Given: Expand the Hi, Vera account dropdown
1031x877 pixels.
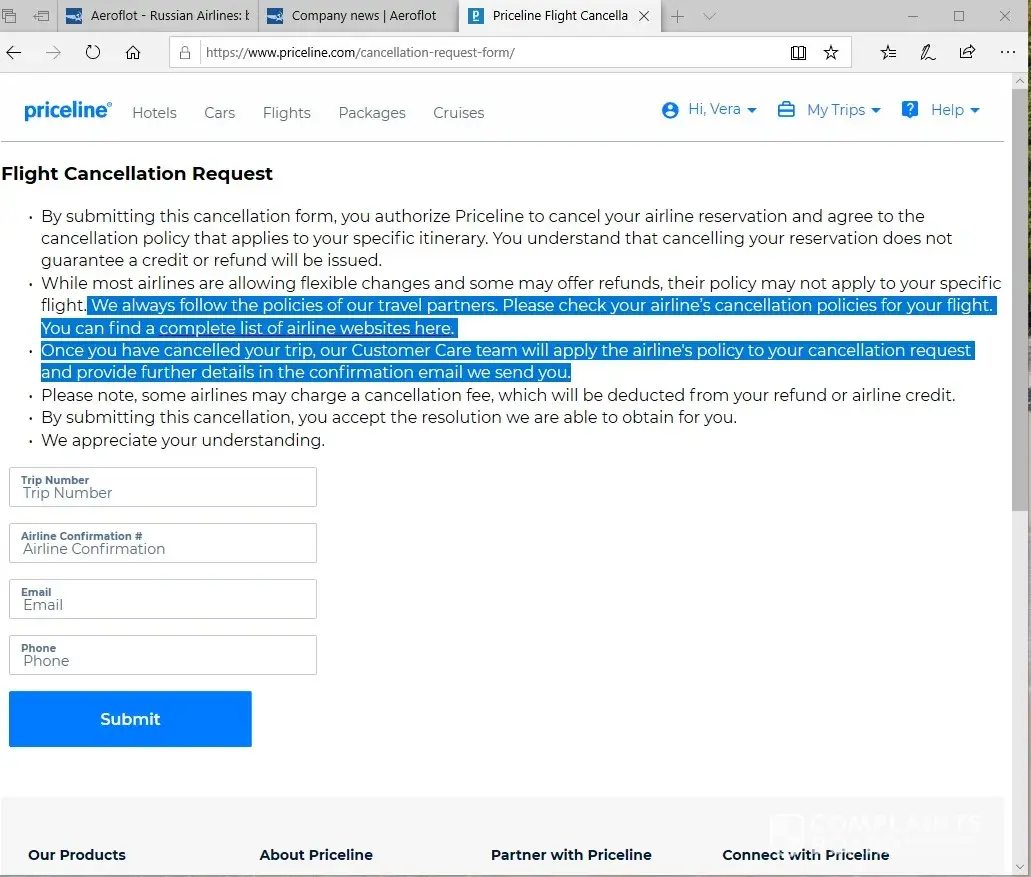Looking at the screenshot, I should point(723,110).
